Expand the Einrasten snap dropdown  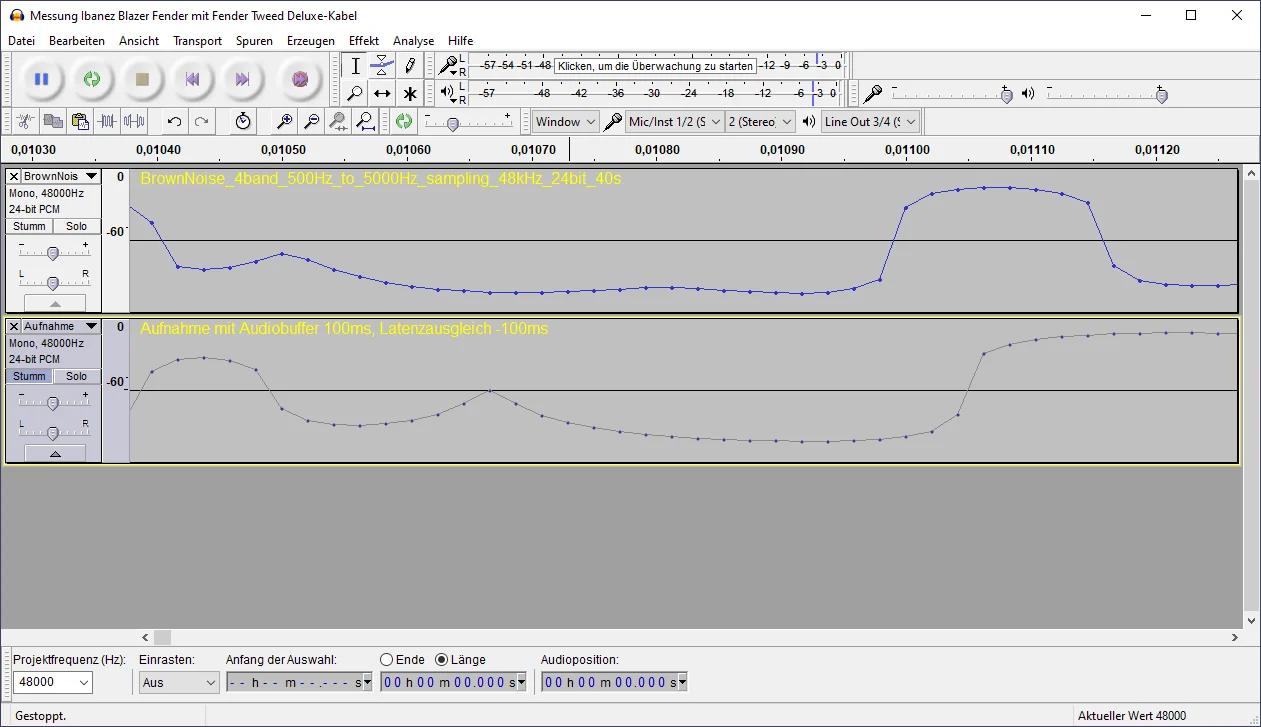[179, 682]
